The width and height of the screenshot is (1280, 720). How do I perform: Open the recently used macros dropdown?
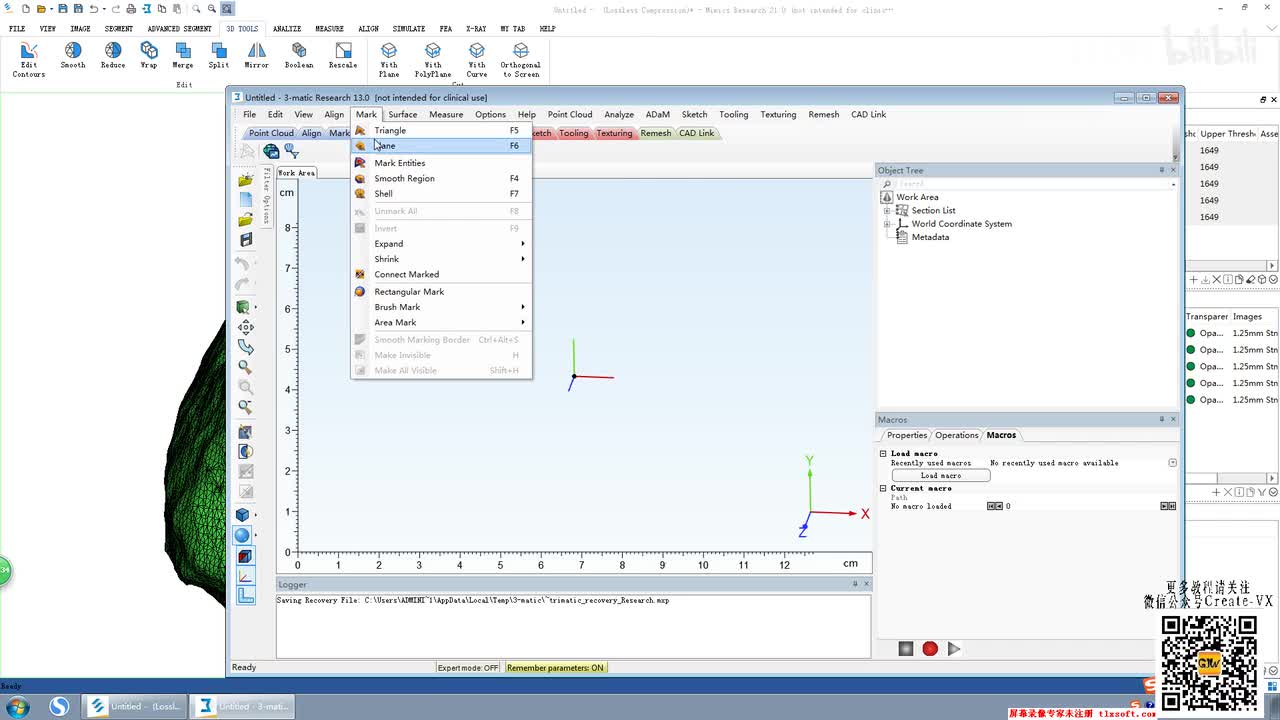pos(1173,463)
